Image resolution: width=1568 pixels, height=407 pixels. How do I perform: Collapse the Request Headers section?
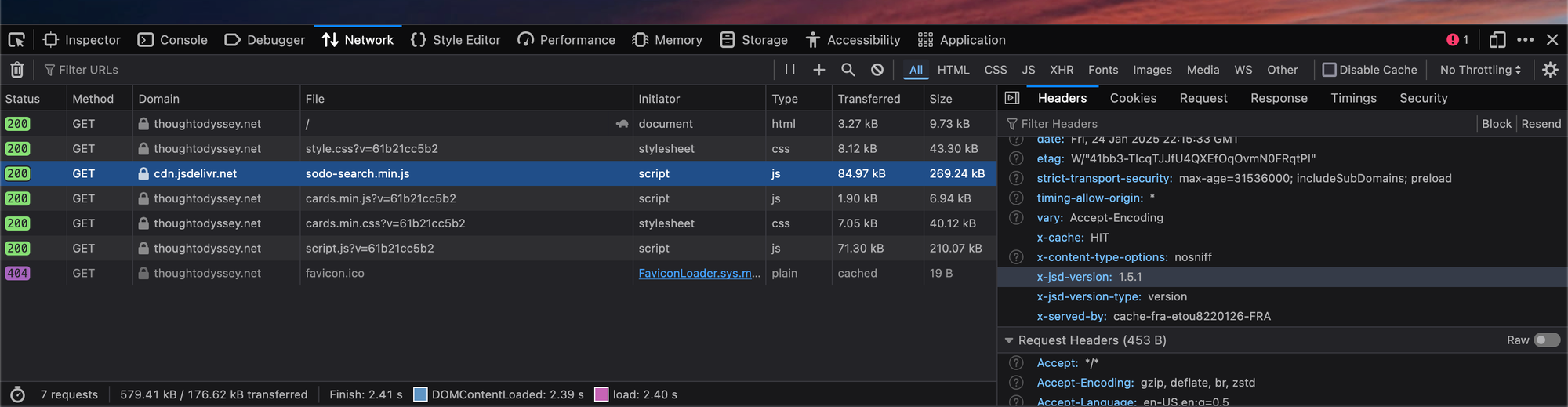tap(1009, 340)
